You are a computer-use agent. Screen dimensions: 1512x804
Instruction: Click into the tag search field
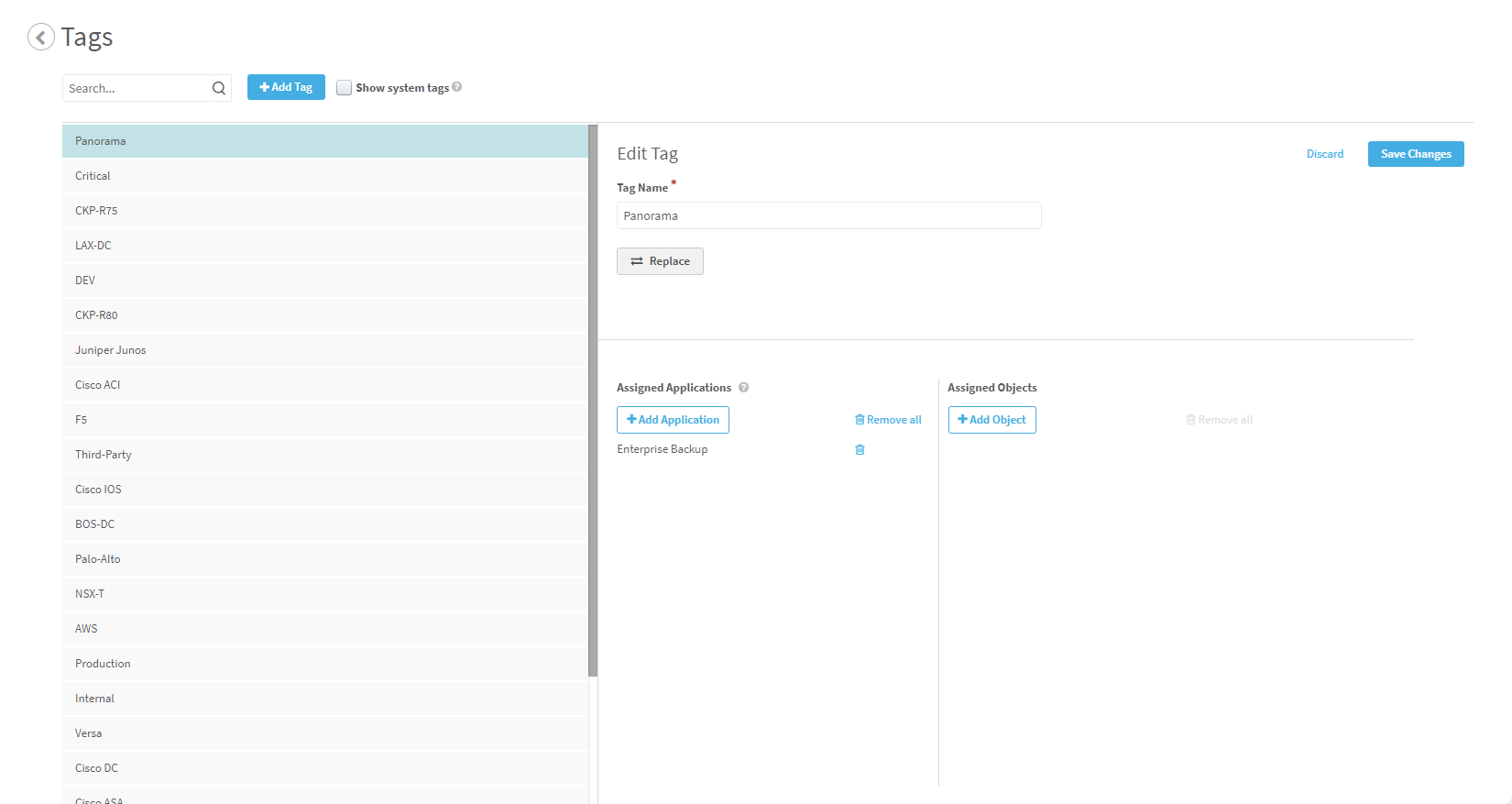[137, 88]
